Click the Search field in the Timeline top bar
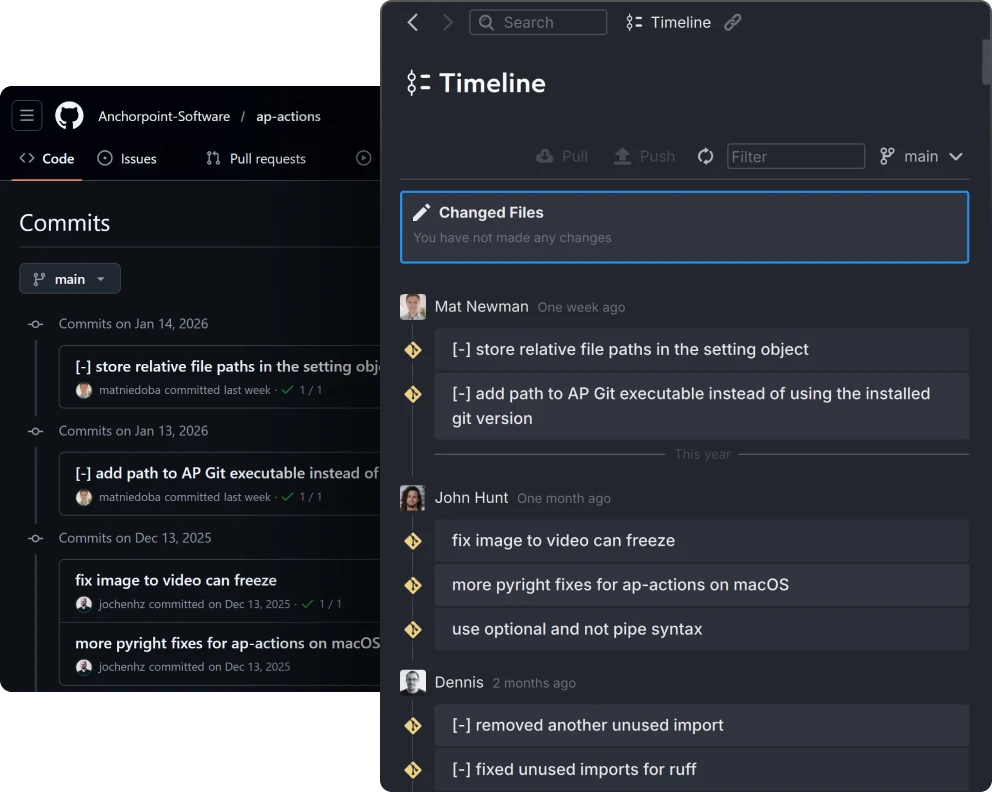The height and width of the screenshot is (792, 992). pos(538,21)
